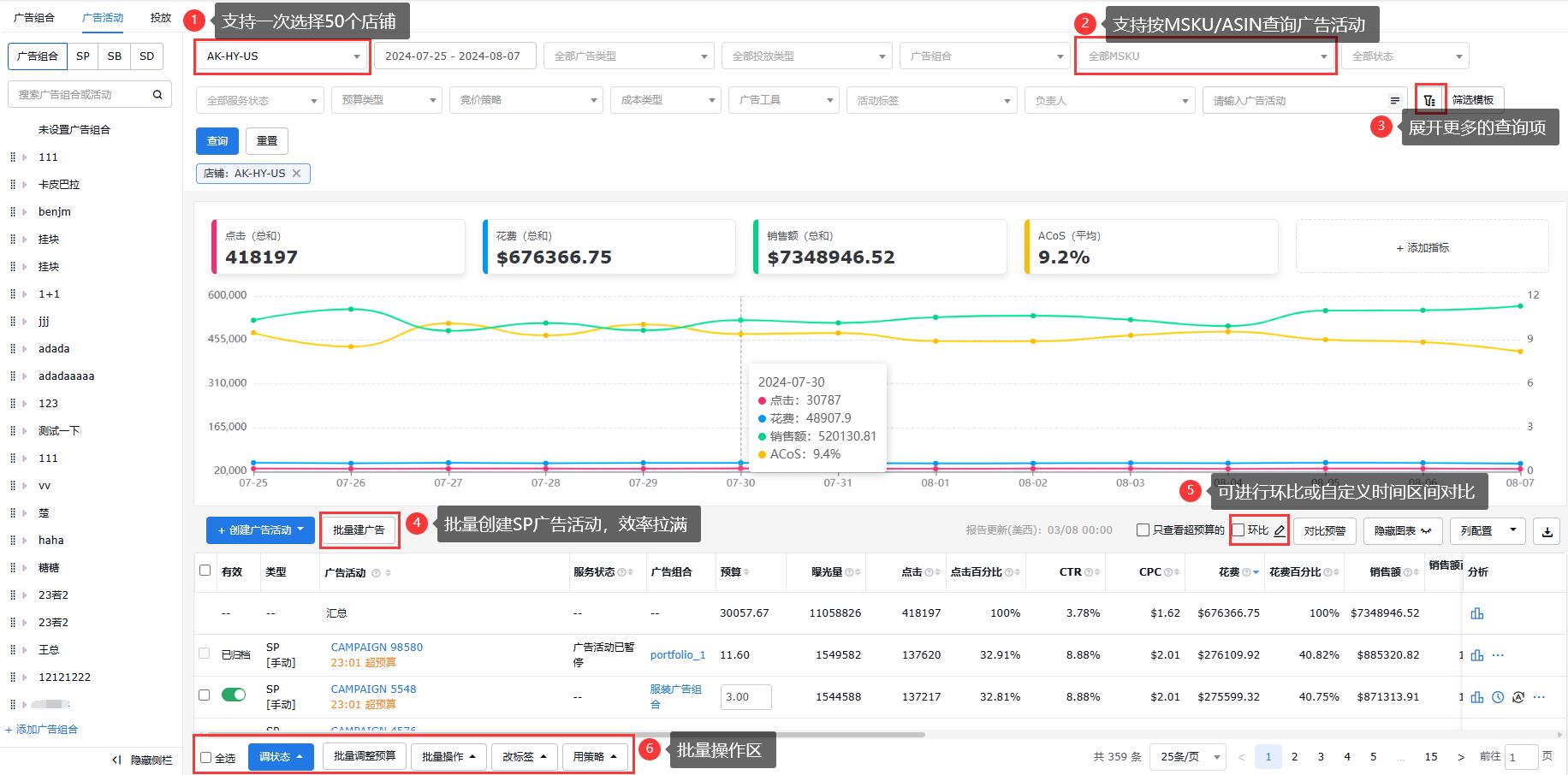
Task: Select the SB filter tab
Action: [115, 56]
